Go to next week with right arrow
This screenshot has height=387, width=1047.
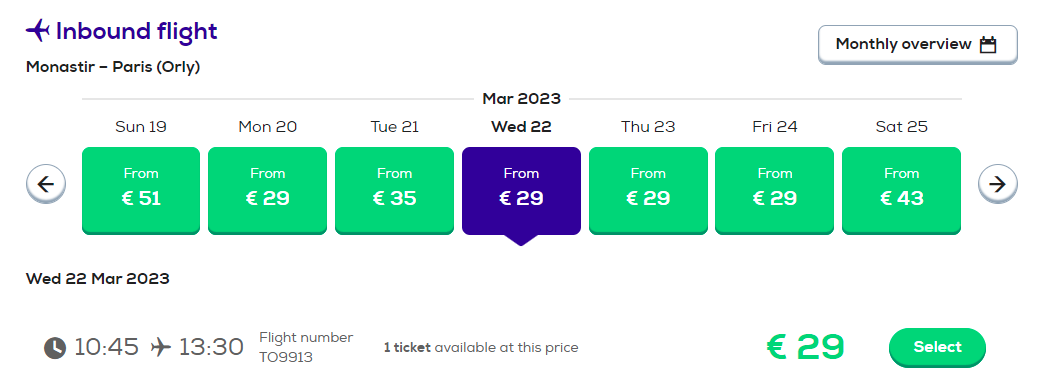tap(998, 183)
